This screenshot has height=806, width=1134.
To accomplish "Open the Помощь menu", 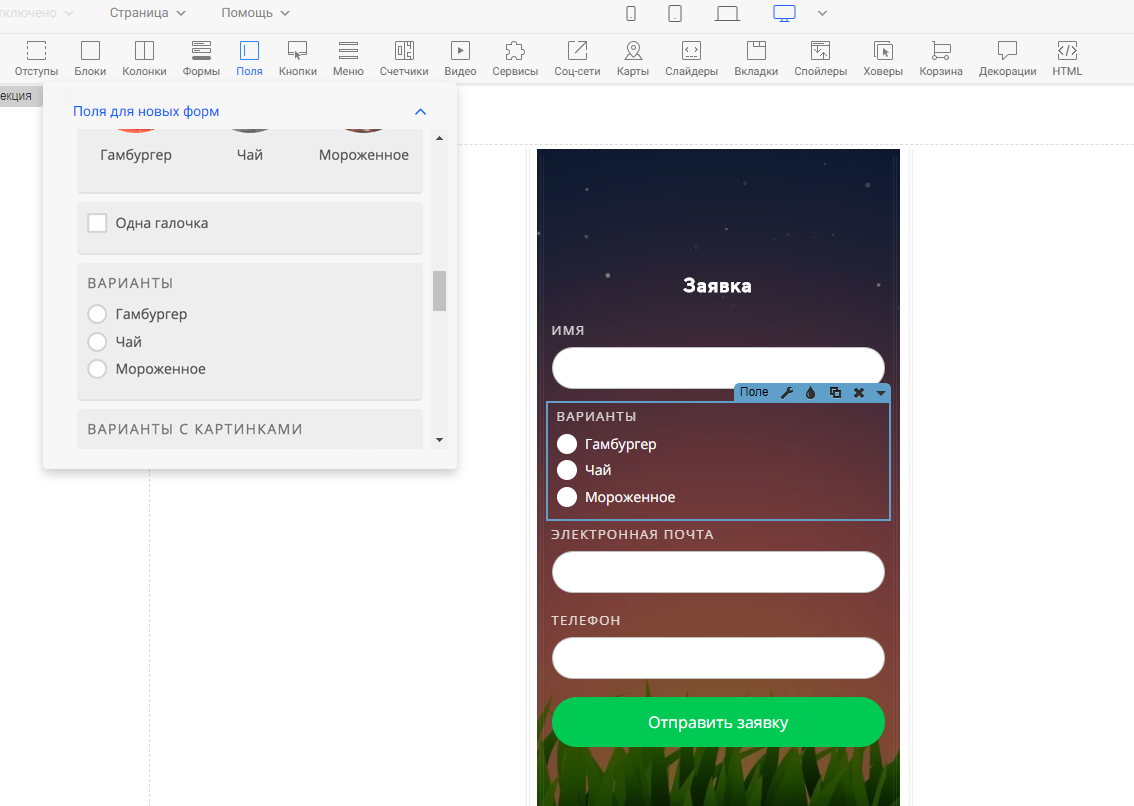I will tap(255, 13).
